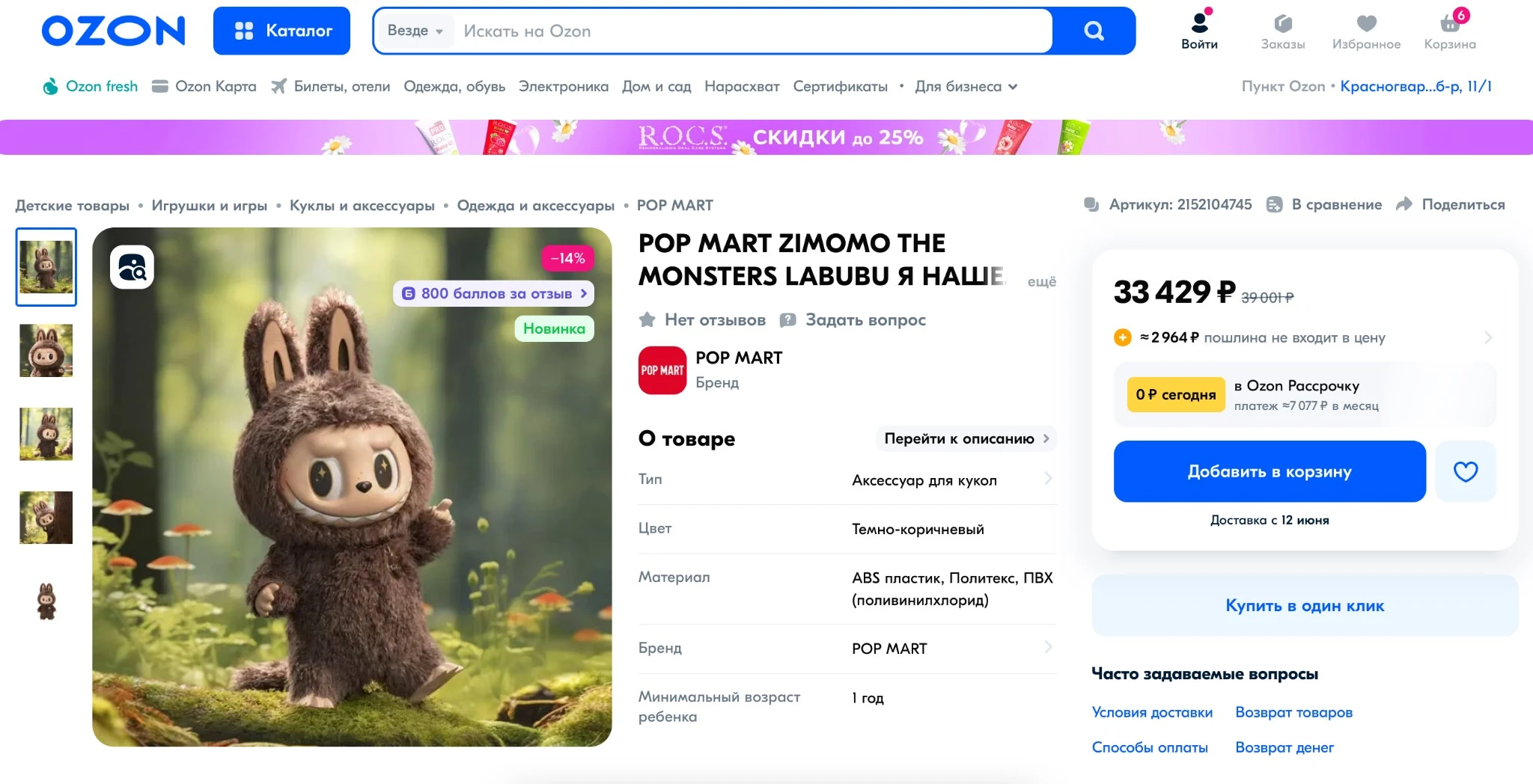
Task: Go to Ozon fresh
Action: [91, 86]
